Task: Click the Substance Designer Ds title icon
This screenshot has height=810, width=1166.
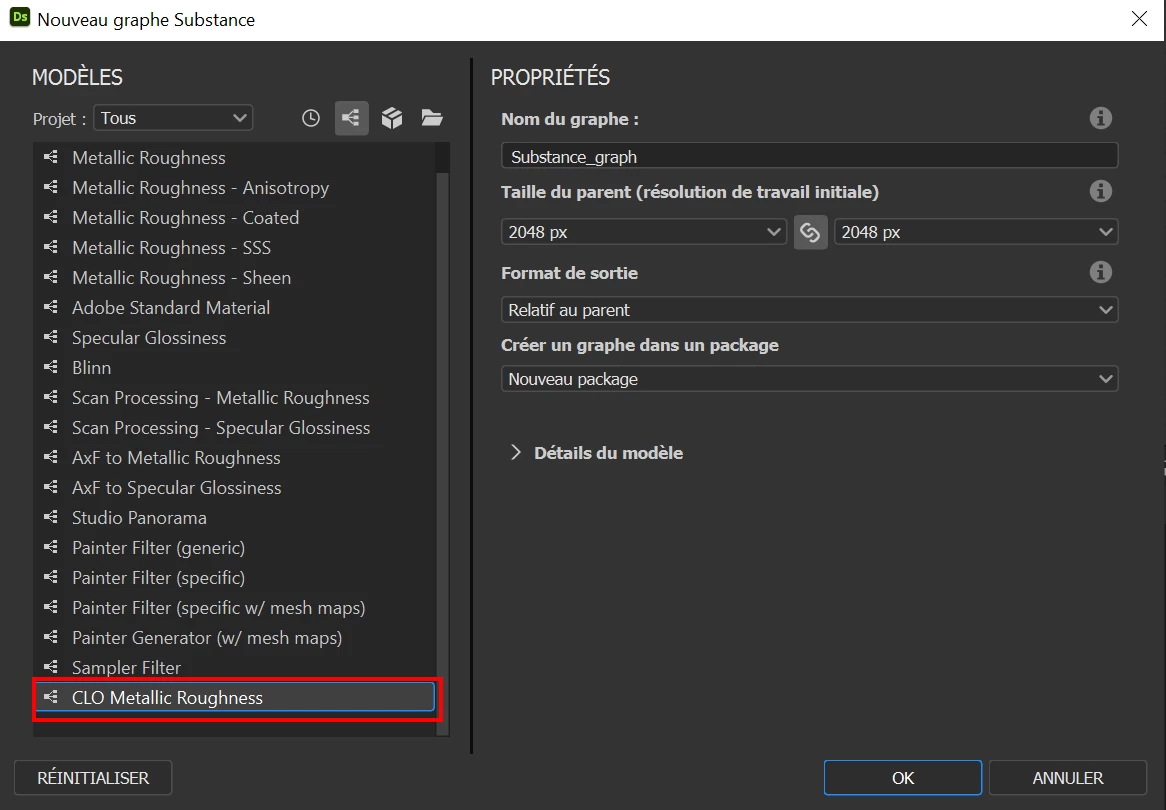Action: (20, 18)
